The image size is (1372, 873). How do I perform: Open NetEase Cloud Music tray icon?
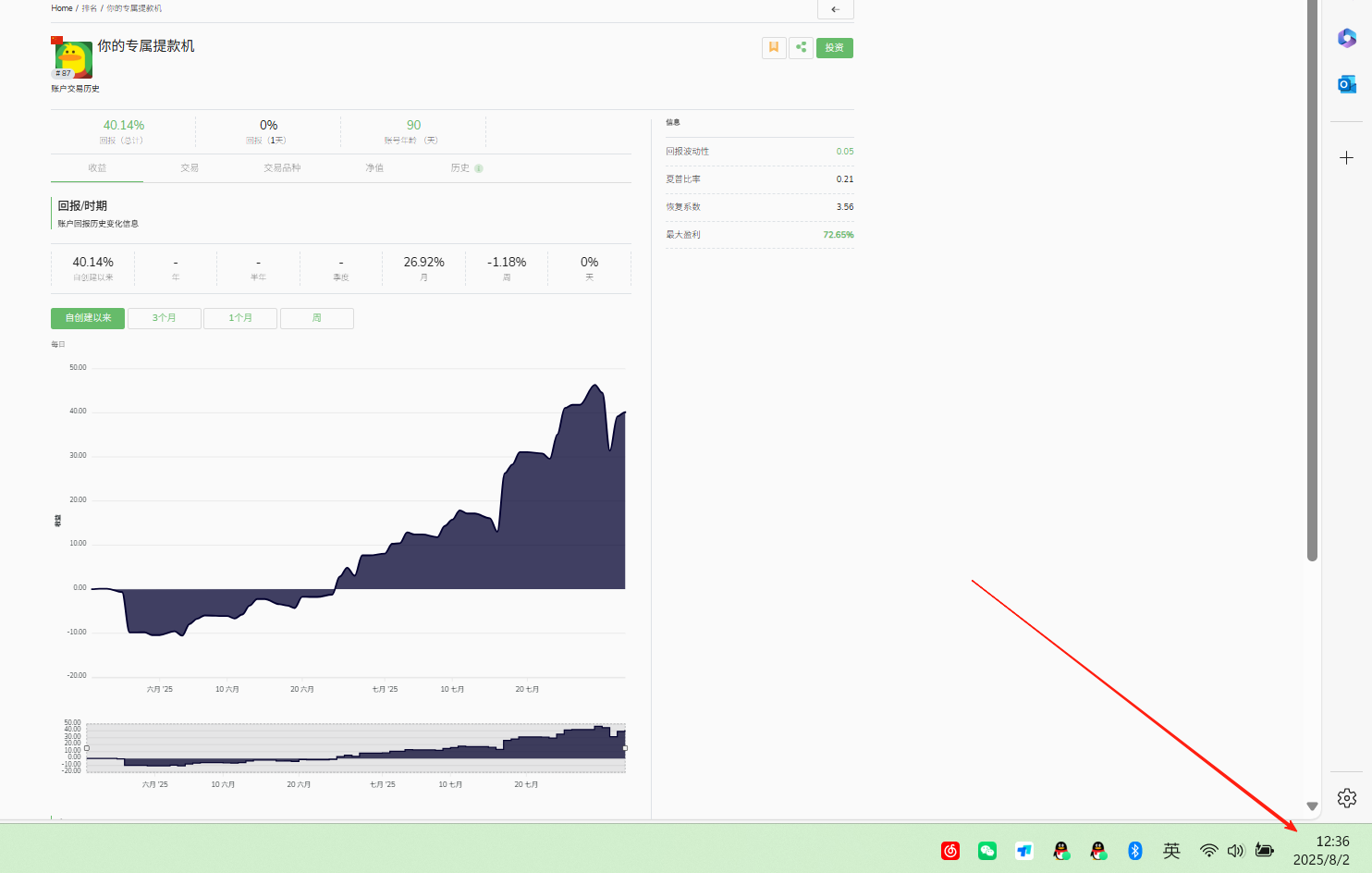point(950,851)
